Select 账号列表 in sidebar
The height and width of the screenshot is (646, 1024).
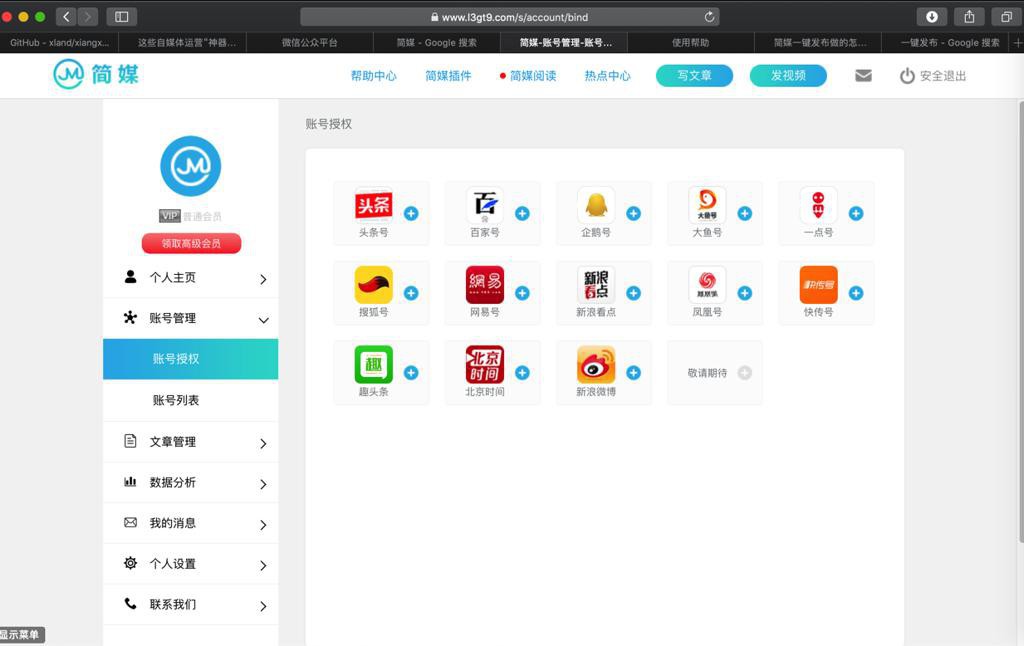tap(191, 400)
